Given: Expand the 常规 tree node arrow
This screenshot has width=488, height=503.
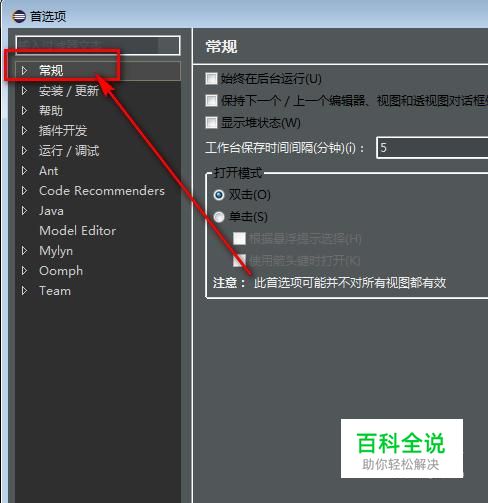Looking at the screenshot, I should coord(24,70).
